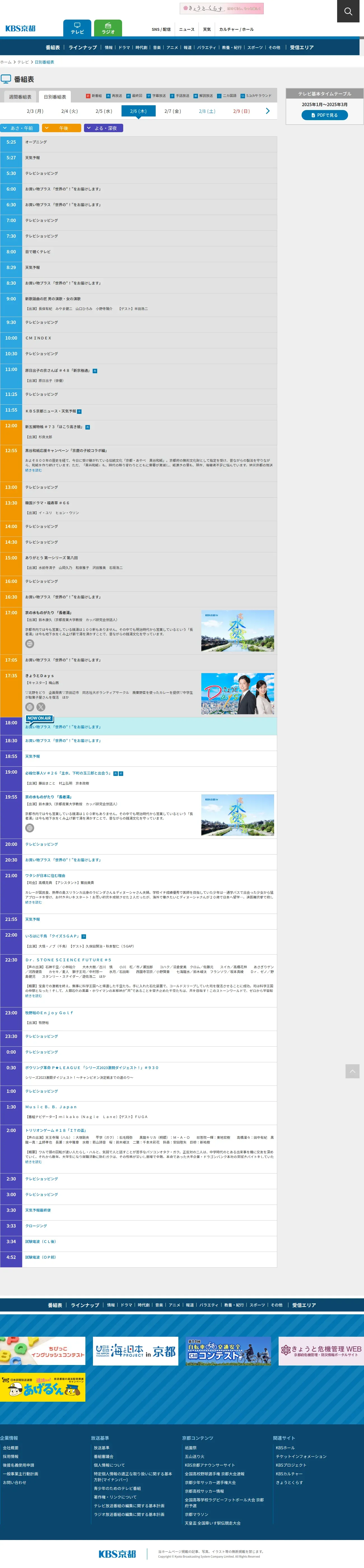Open ドラマ in the header navigation

[x=124, y=48]
